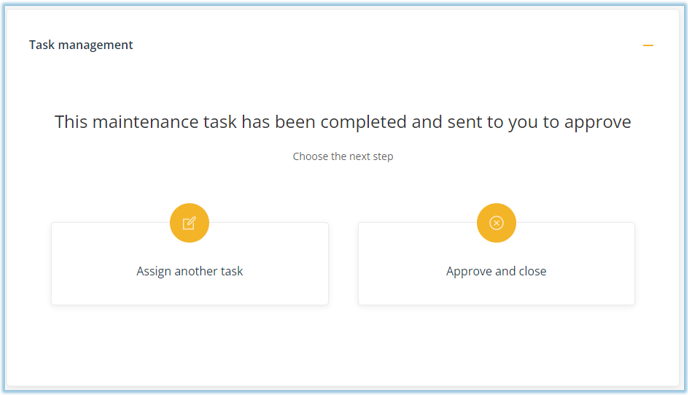Click the word "close" in the right card label
This screenshot has width=688, height=395.
coord(533,271)
